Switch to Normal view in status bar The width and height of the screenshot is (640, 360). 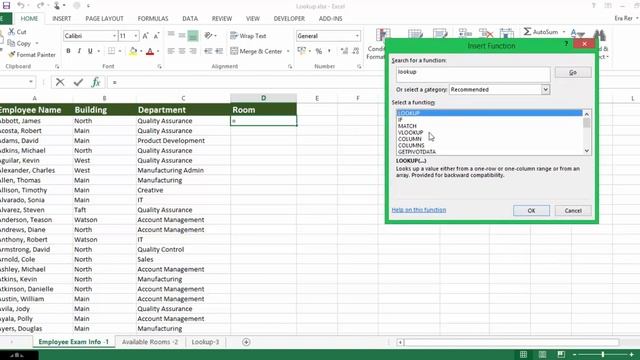[x=523, y=354]
